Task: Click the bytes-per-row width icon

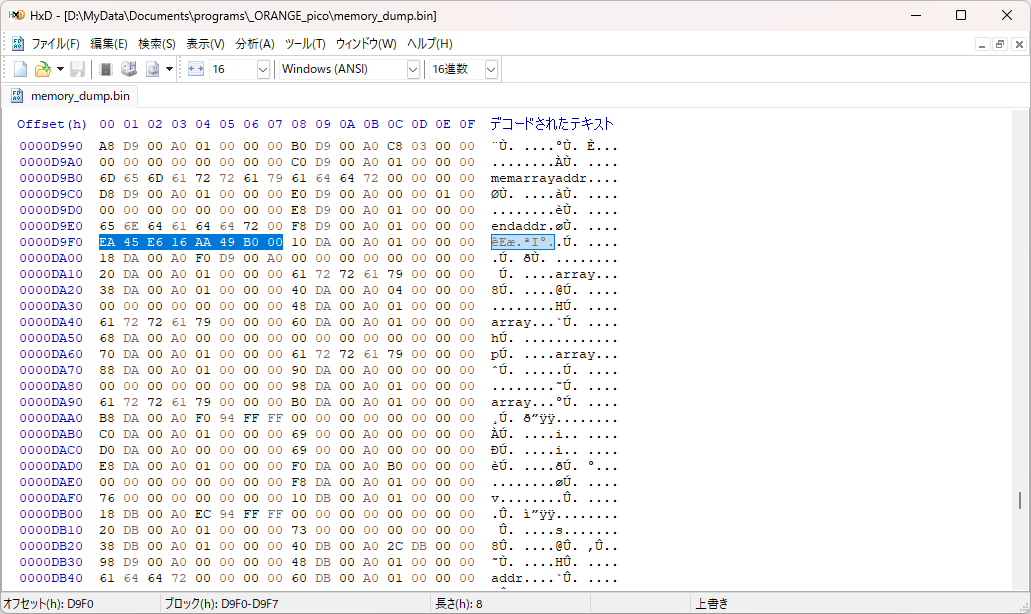Action: click(196, 69)
